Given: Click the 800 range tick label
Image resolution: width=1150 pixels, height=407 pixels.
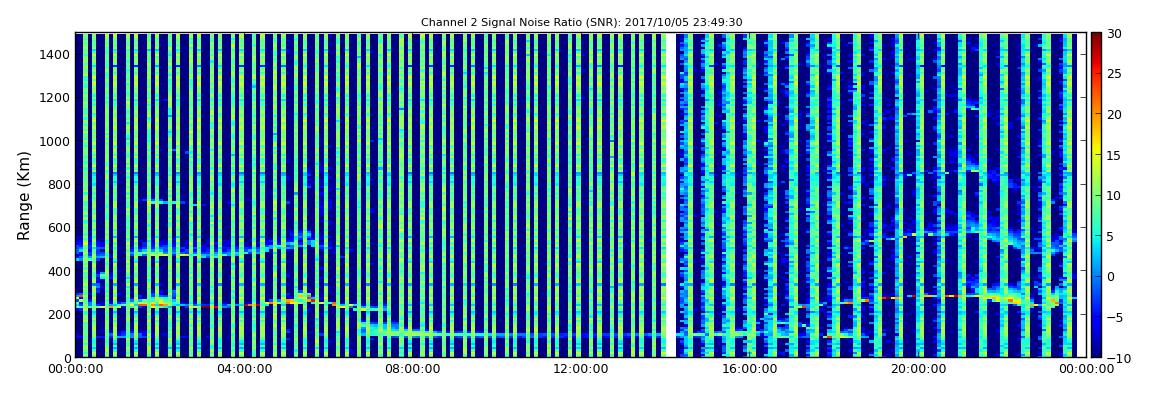Looking at the screenshot, I should (59, 184).
